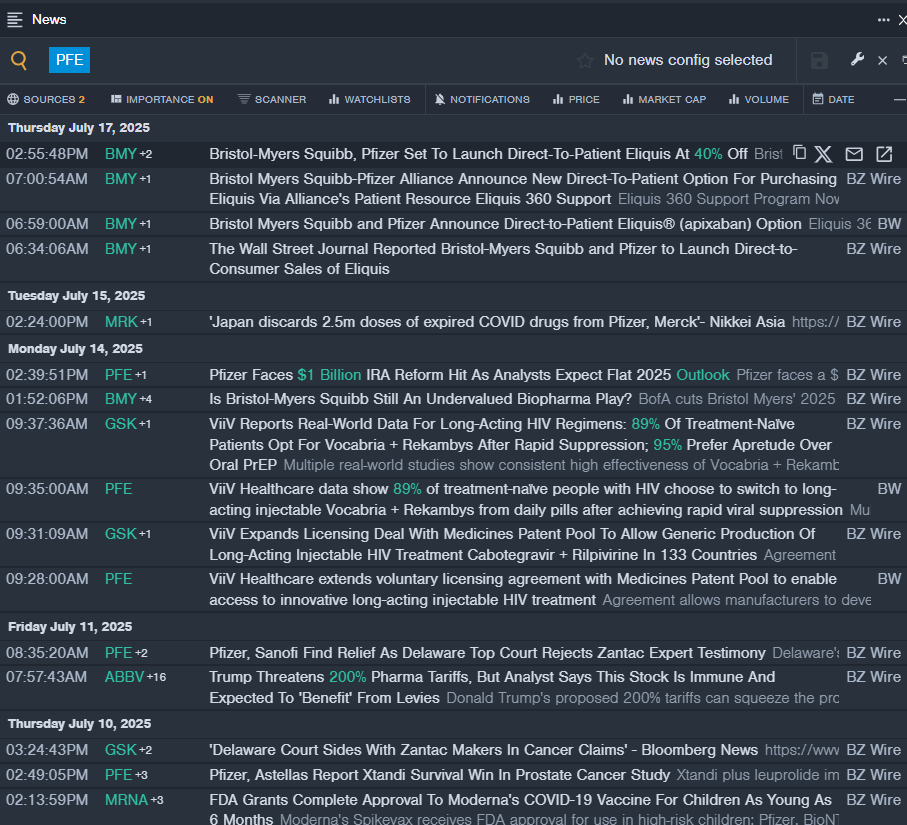Click the ABBV ticker symbol

pyautogui.click(x=124, y=677)
